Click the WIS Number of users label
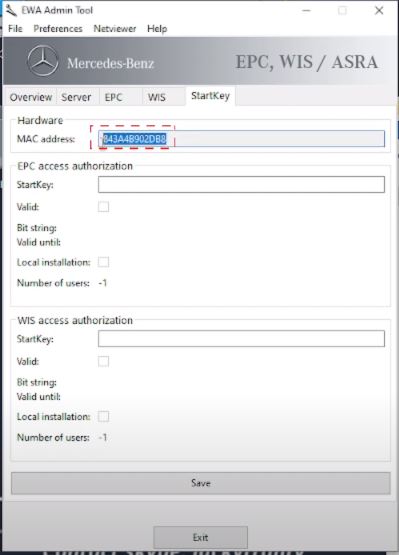 [53, 437]
